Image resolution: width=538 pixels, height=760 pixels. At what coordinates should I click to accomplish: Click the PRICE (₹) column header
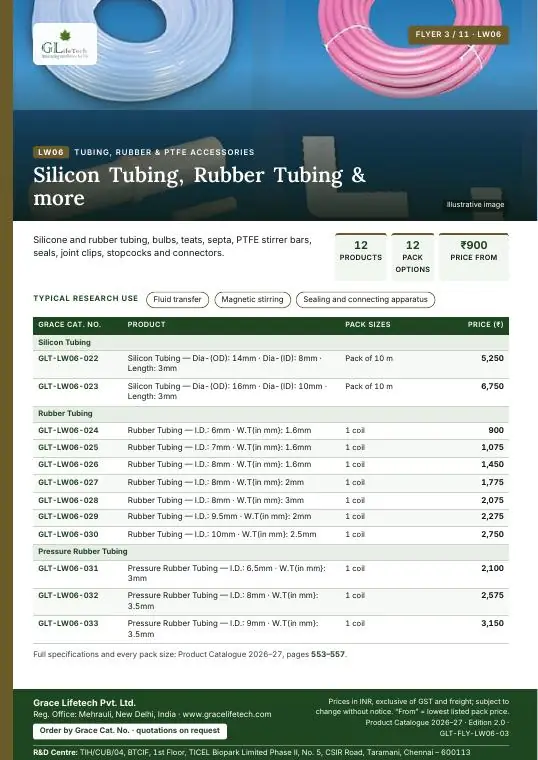click(x=486, y=325)
